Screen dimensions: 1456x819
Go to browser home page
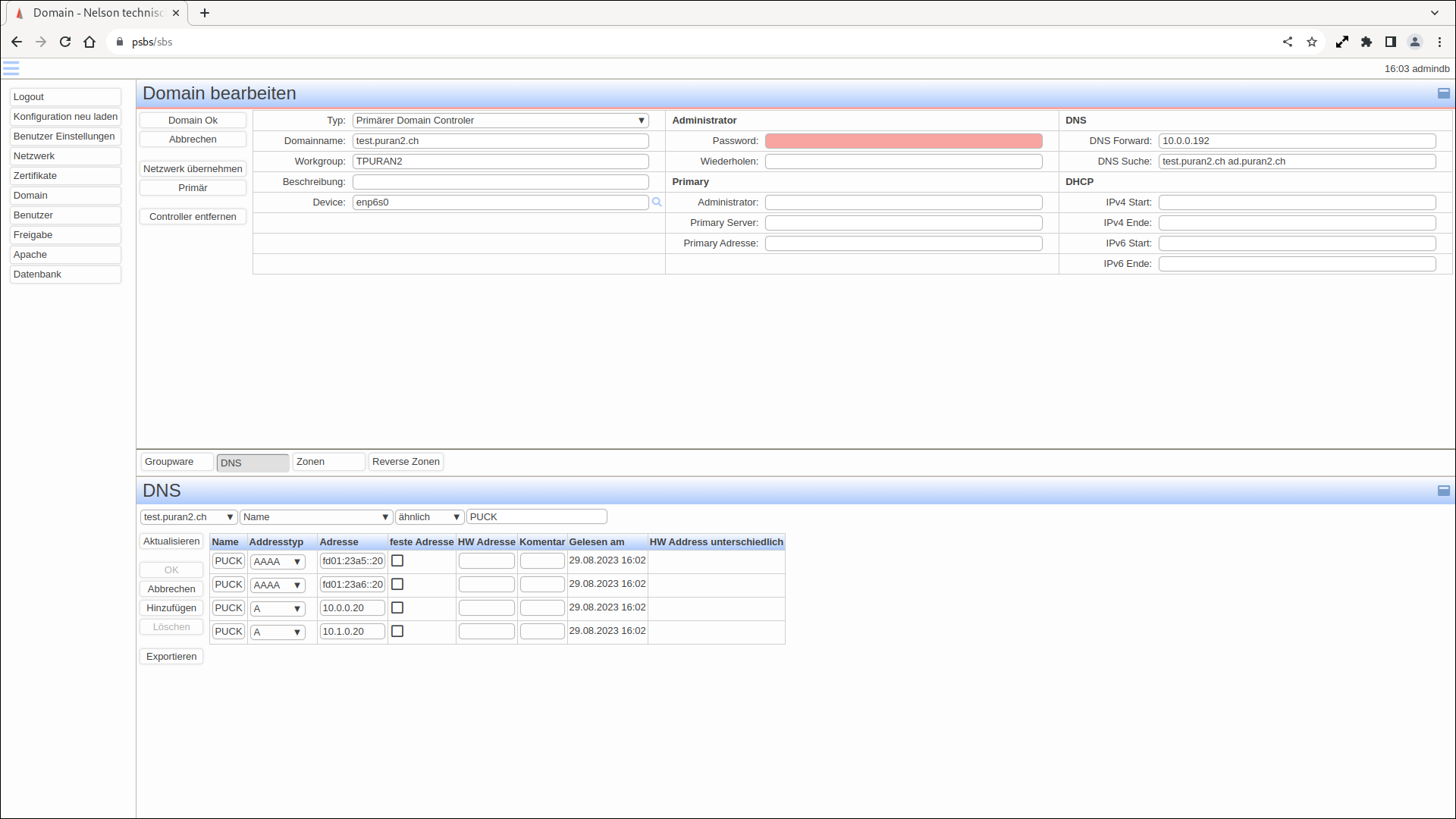tap(89, 42)
